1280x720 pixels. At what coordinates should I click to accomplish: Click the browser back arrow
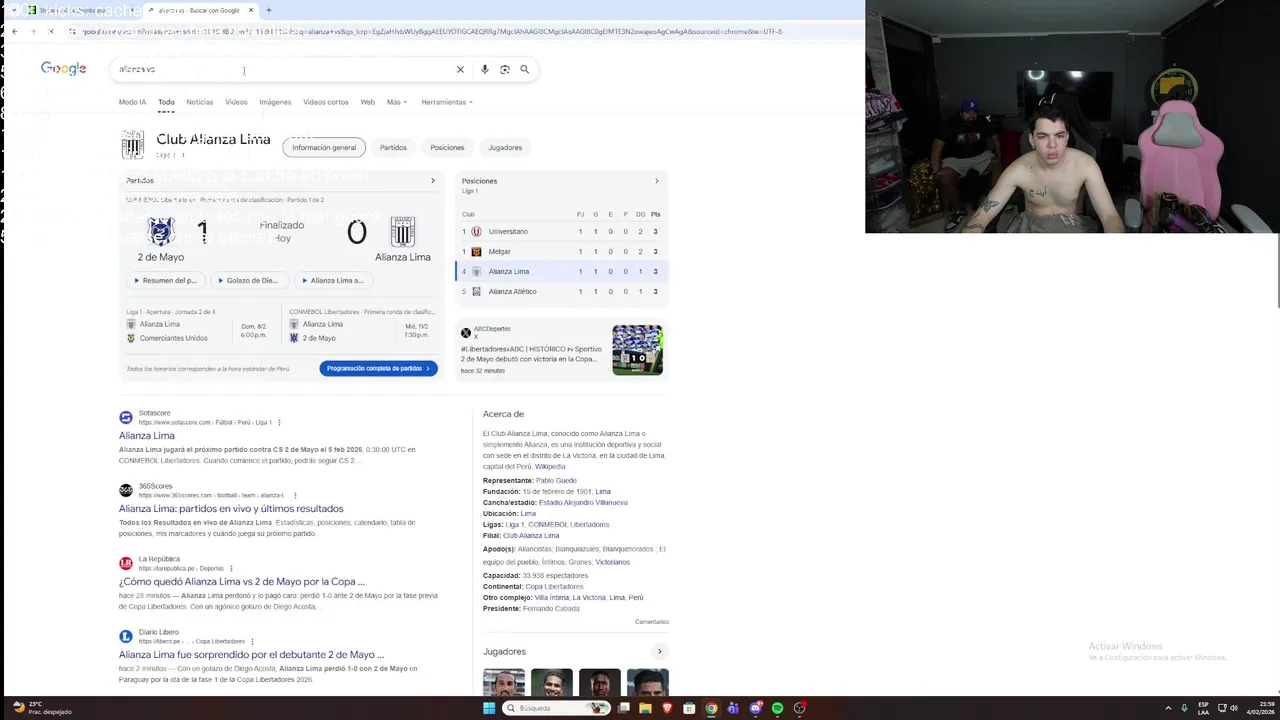tap(14, 31)
